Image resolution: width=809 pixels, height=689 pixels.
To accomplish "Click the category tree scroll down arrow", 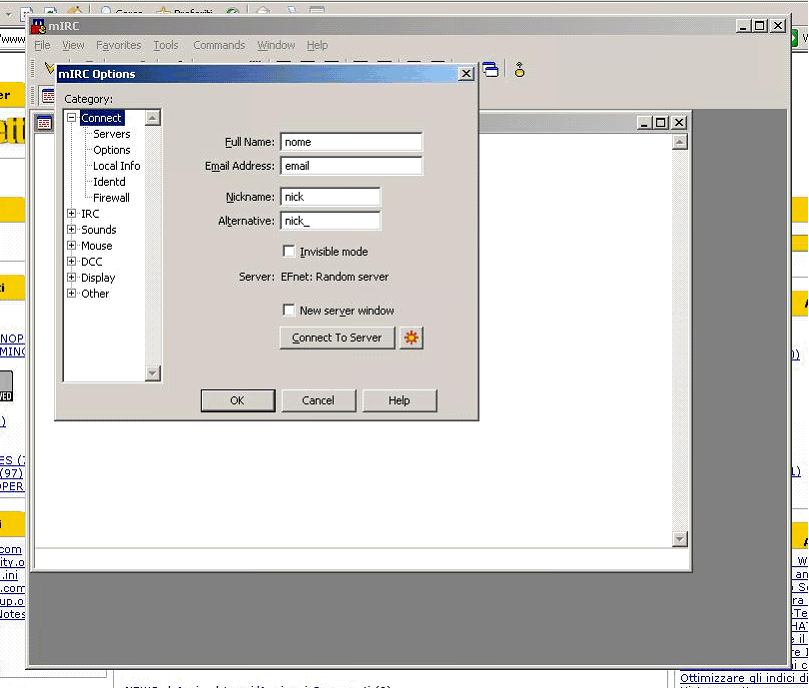I will pyautogui.click(x=153, y=373).
